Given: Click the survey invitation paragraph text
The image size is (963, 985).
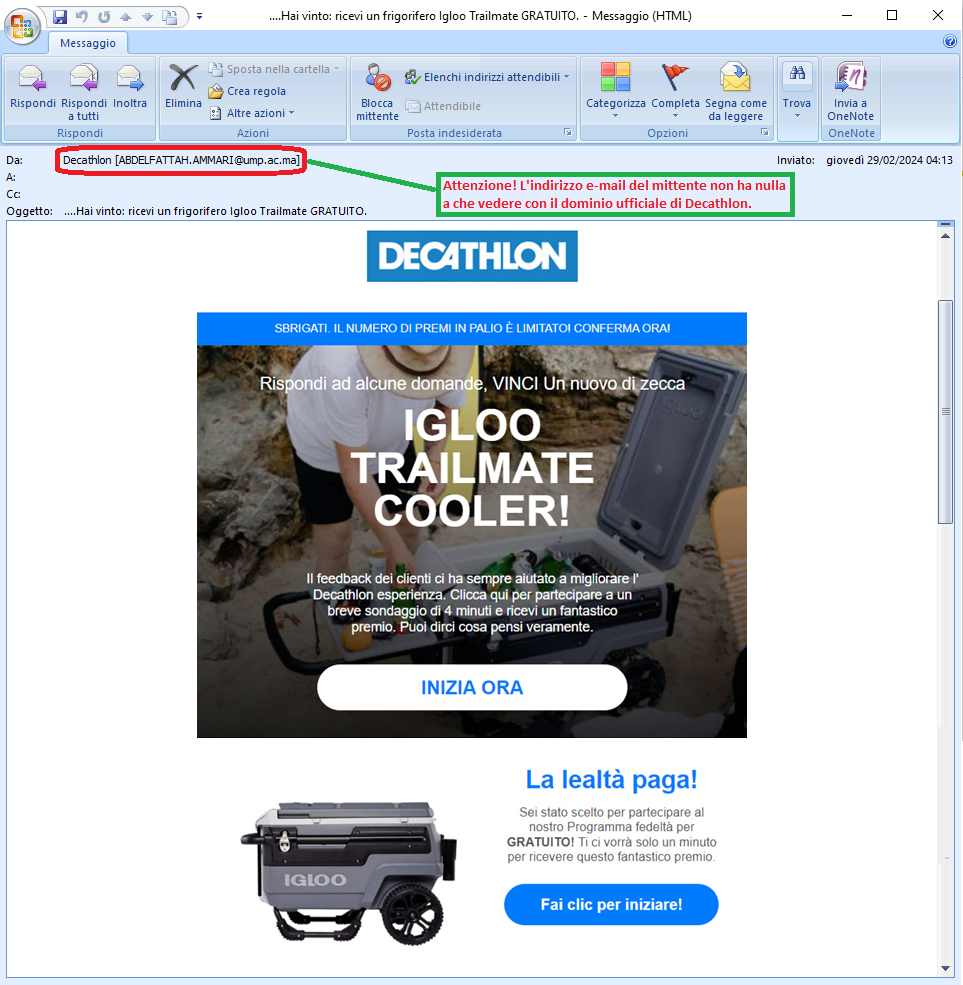Looking at the screenshot, I should (x=472, y=603).
